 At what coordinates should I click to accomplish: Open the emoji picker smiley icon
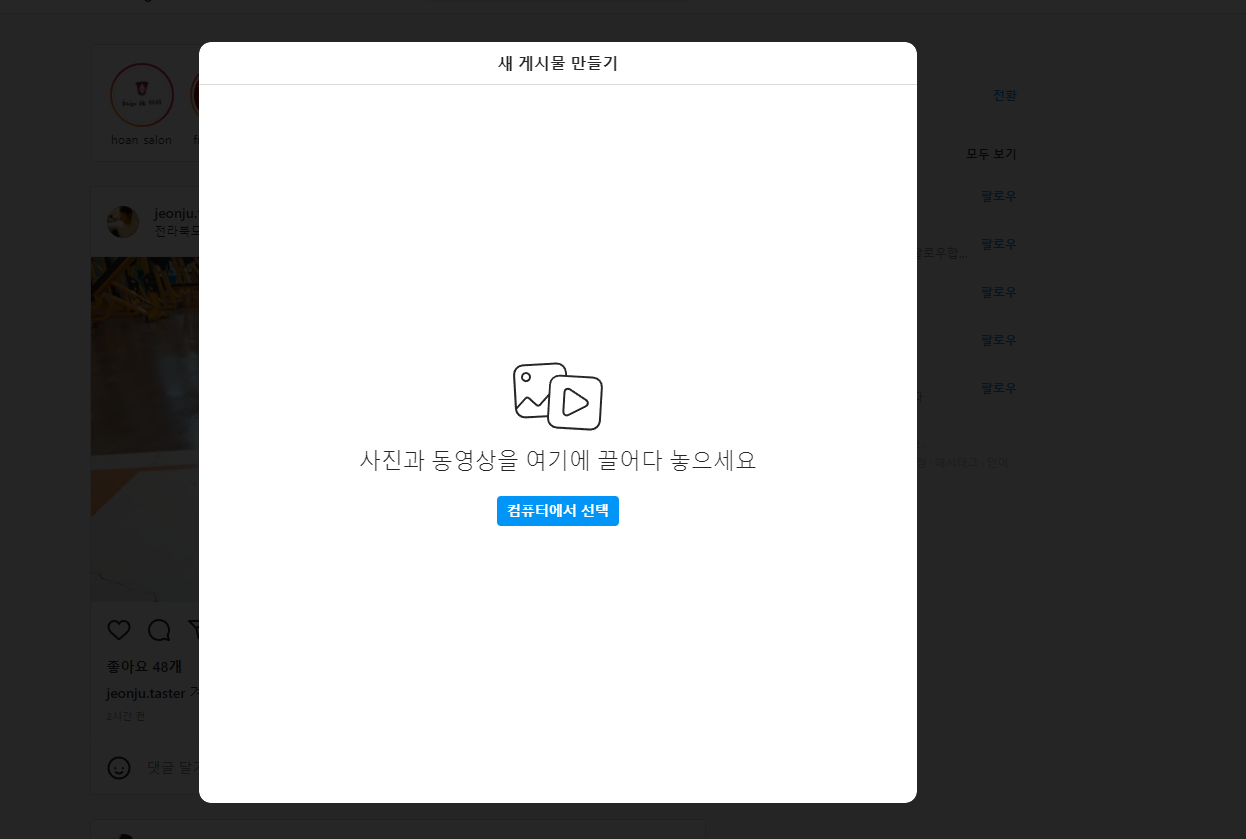point(119,768)
